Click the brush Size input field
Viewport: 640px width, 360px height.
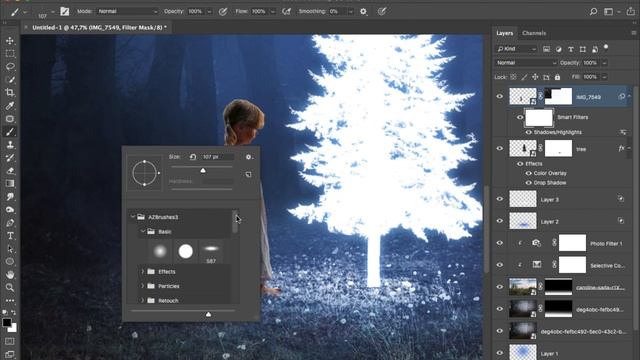click(x=217, y=157)
